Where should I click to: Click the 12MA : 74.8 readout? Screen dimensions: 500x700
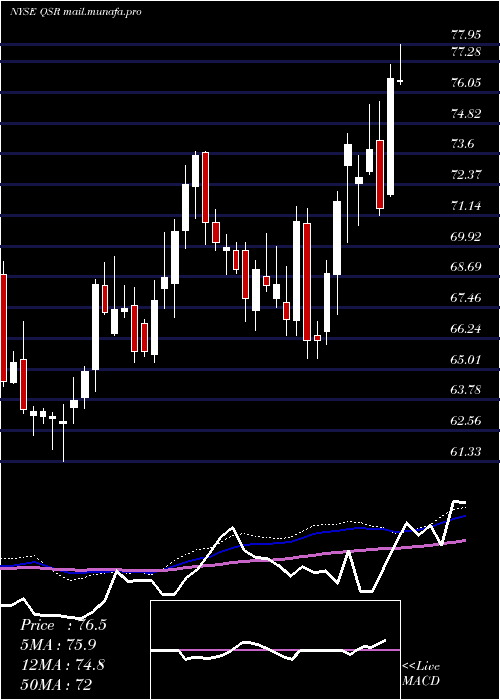pos(62,664)
